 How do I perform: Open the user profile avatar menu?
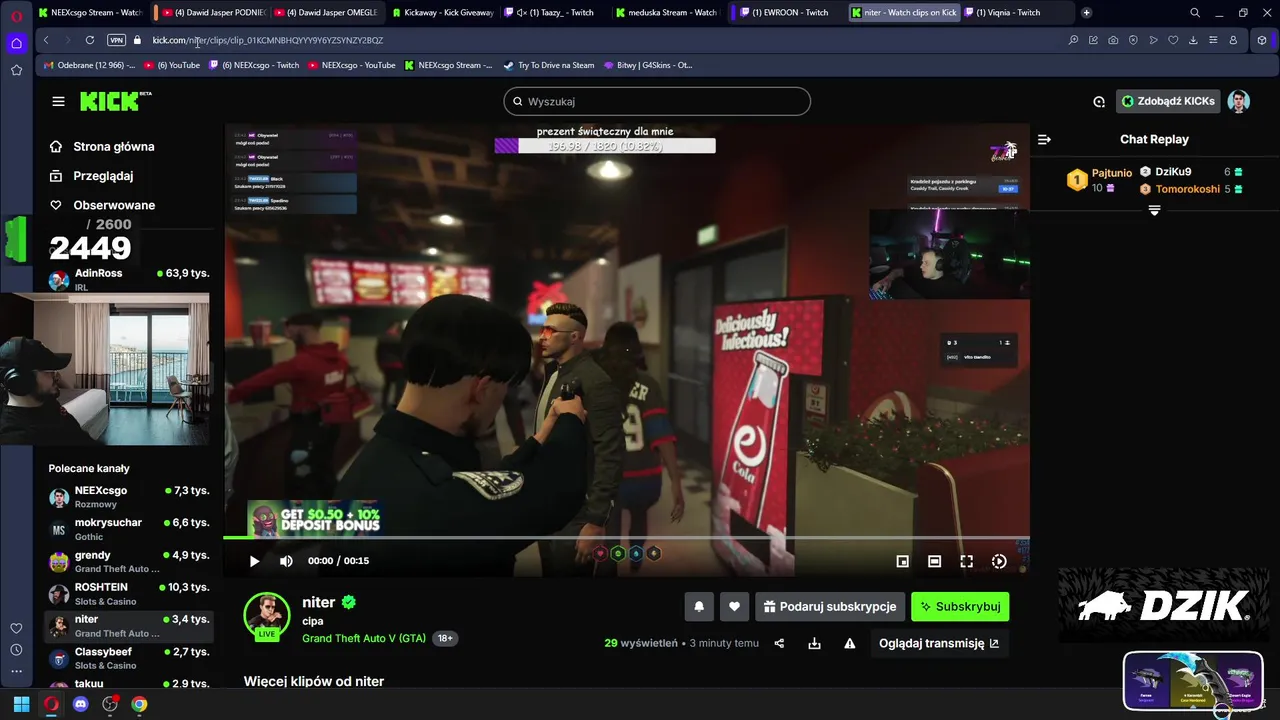[x=1238, y=101]
